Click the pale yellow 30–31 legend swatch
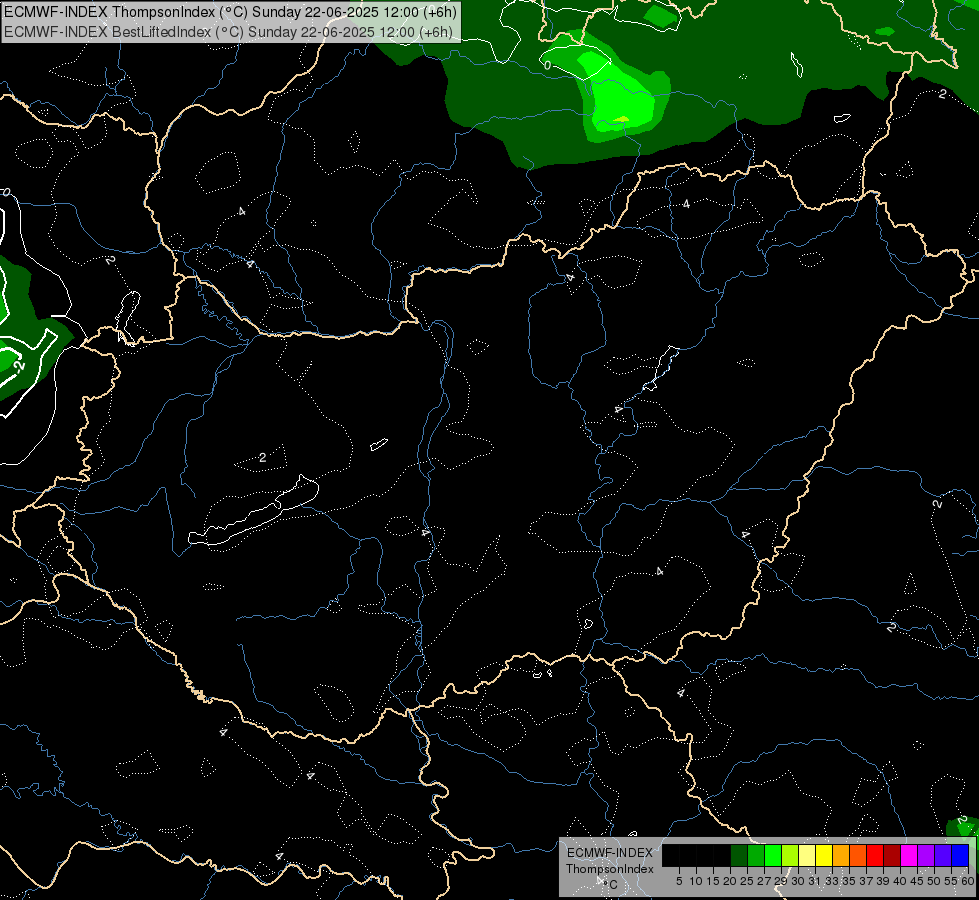The width and height of the screenshot is (979, 900). point(807,856)
